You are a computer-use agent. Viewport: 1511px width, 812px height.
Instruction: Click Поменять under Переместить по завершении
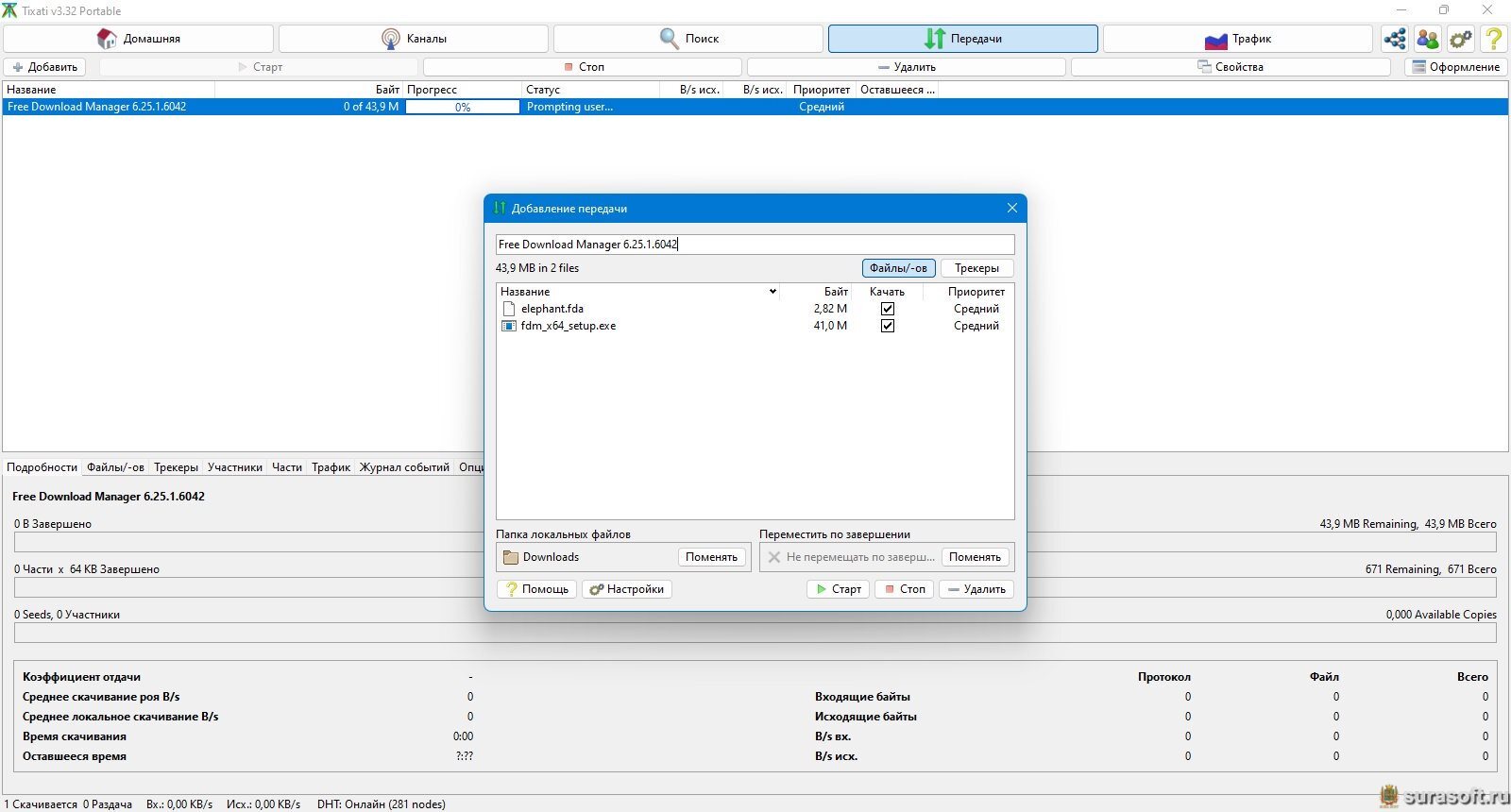tap(975, 557)
